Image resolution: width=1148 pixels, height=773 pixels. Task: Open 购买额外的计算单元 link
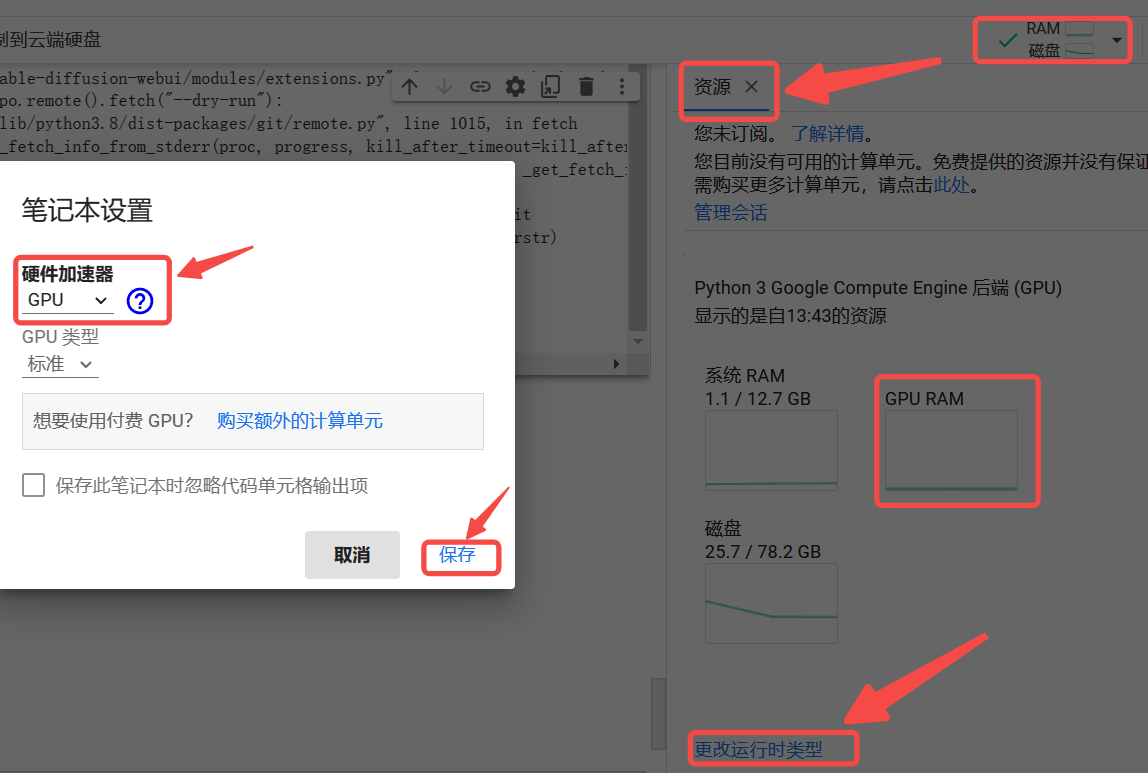pos(299,420)
